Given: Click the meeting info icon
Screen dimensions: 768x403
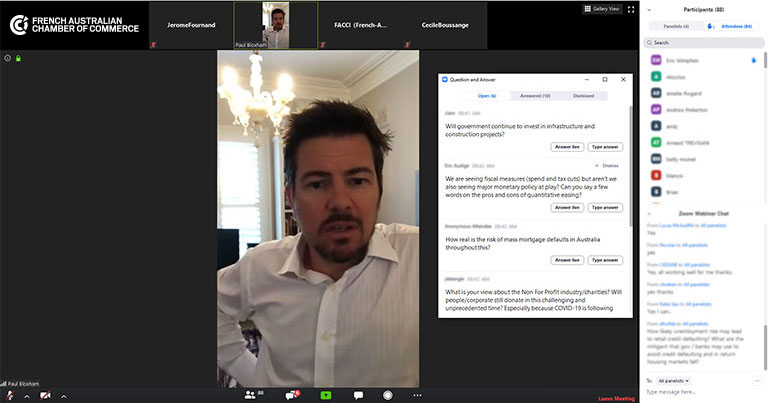Looking at the screenshot, I should 7,58.
